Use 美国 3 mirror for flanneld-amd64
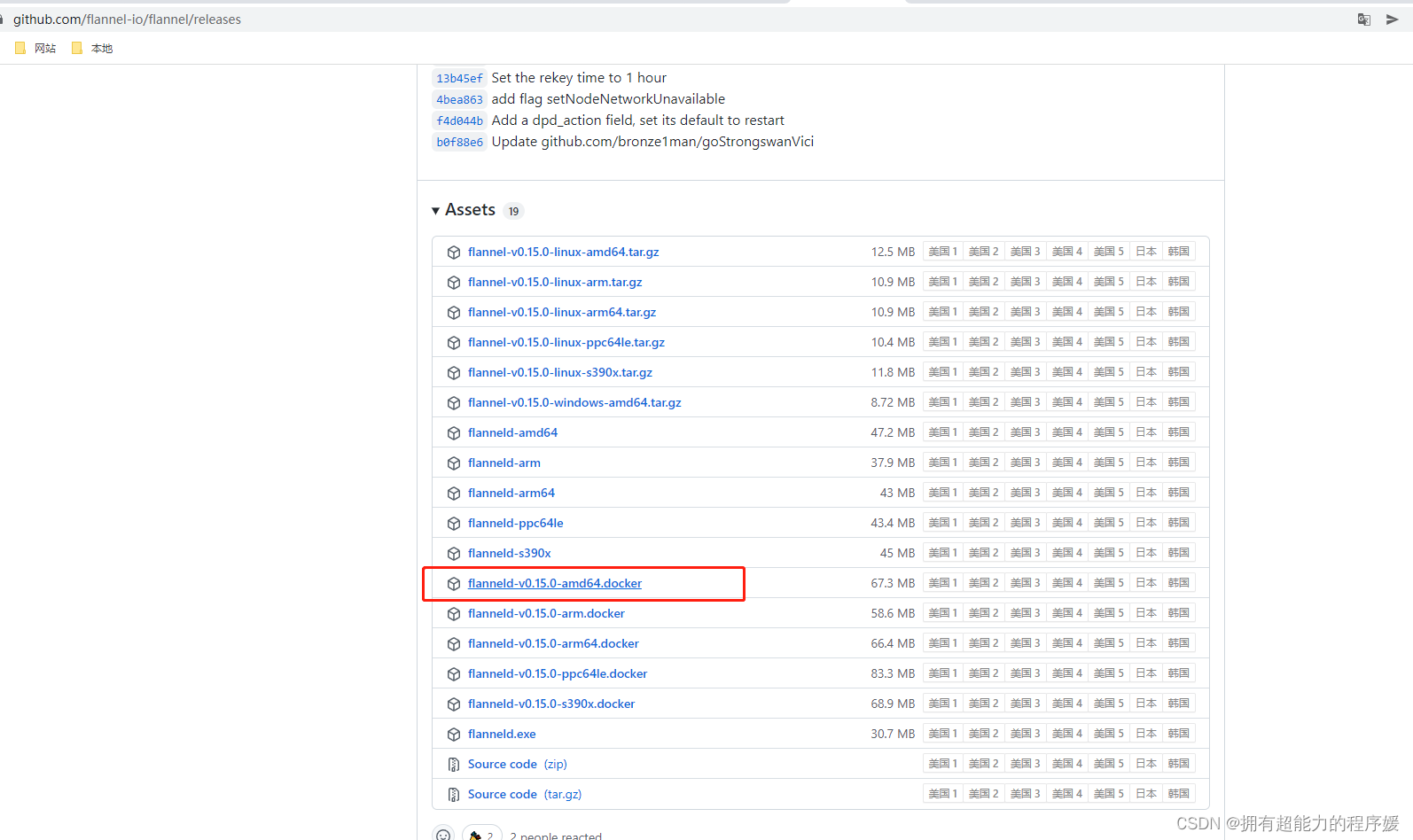This screenshot has height=840, width=1413. tap(1026, 432)
